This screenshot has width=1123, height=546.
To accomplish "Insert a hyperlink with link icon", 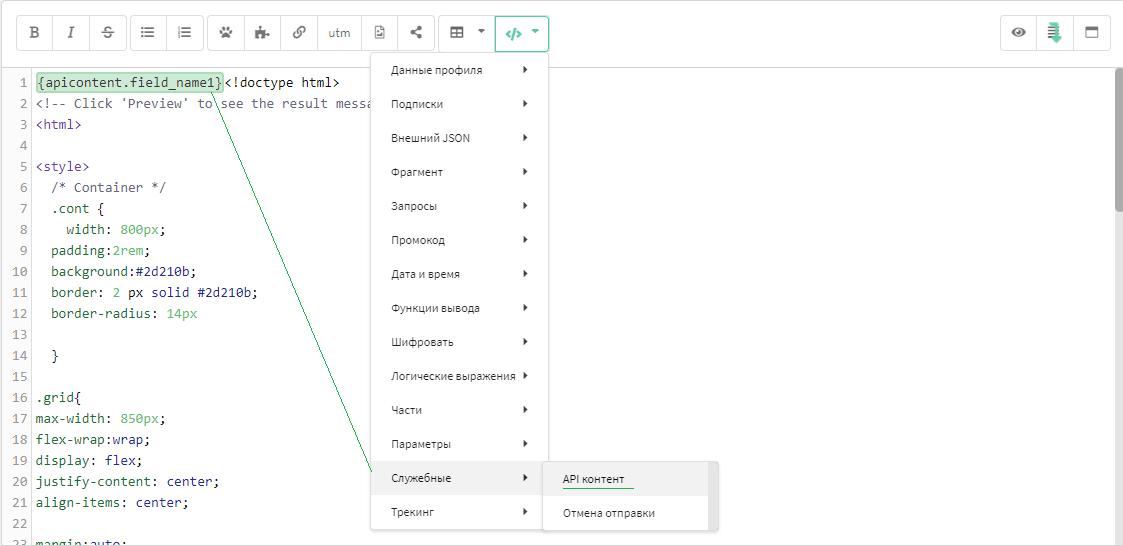I will [299, 33].
